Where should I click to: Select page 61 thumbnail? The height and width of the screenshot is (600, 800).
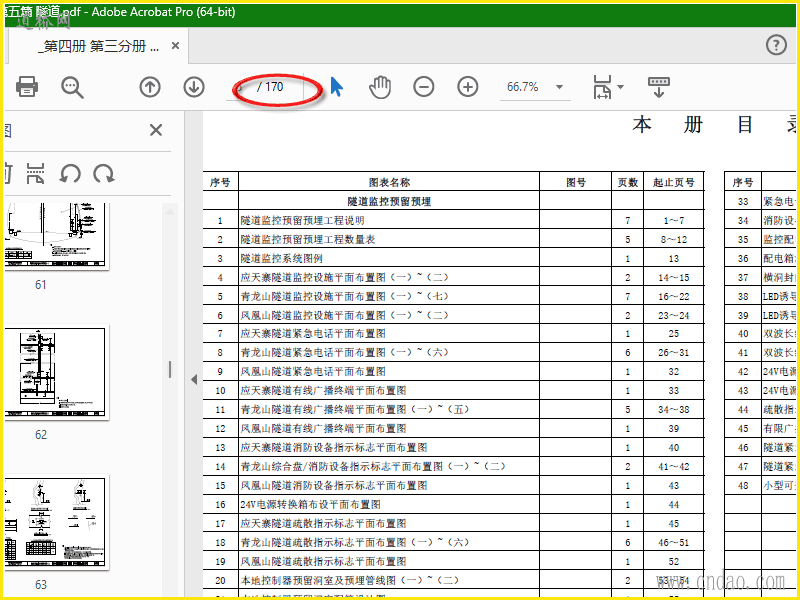coord(57,236)
